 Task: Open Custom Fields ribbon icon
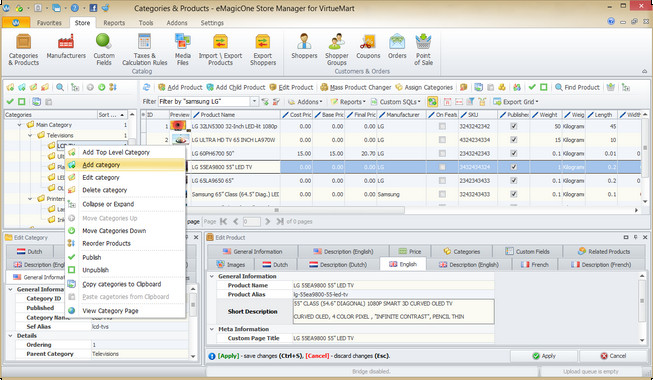coord(104,49)
